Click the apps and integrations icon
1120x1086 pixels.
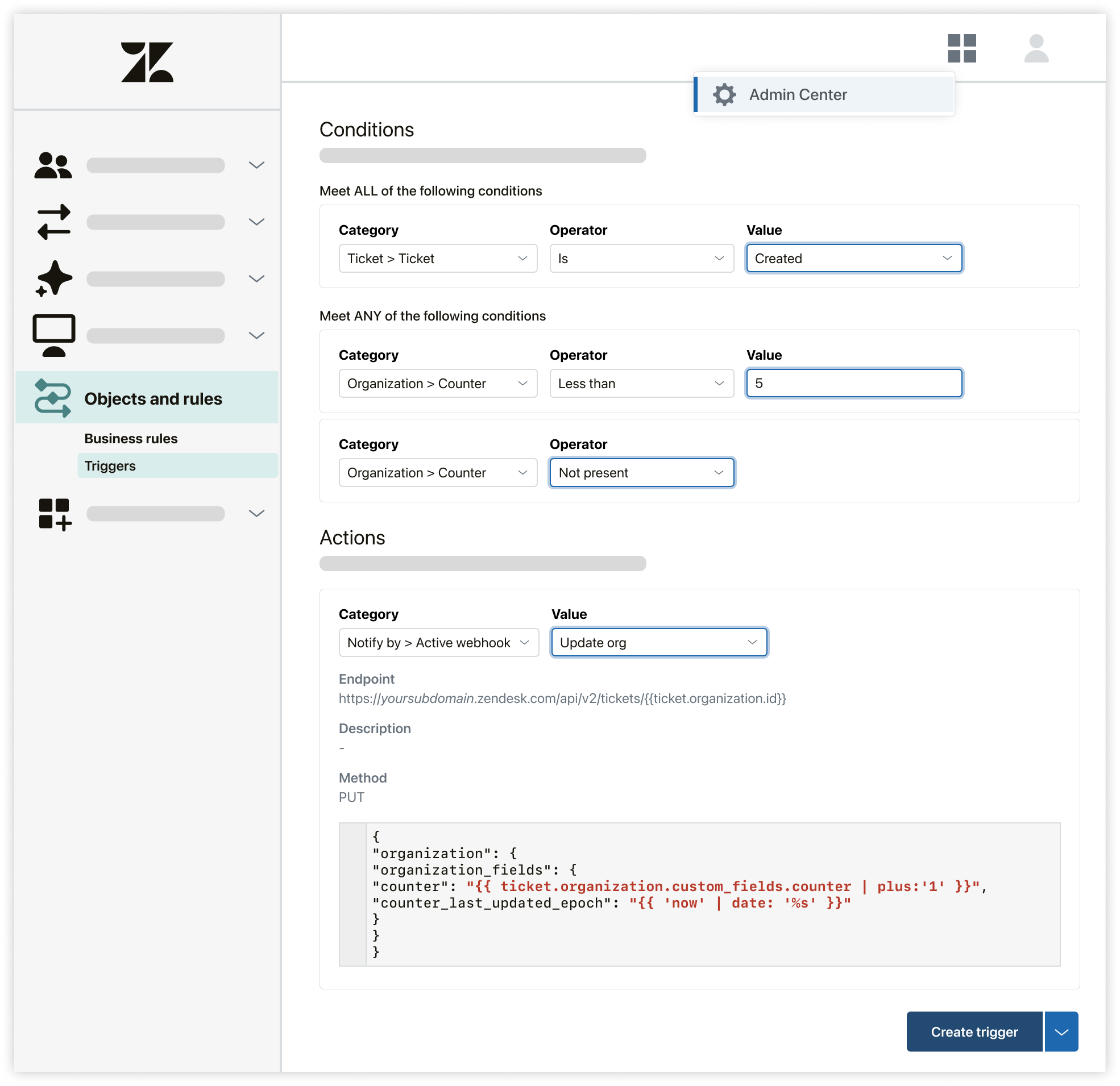tap(55, 514)
